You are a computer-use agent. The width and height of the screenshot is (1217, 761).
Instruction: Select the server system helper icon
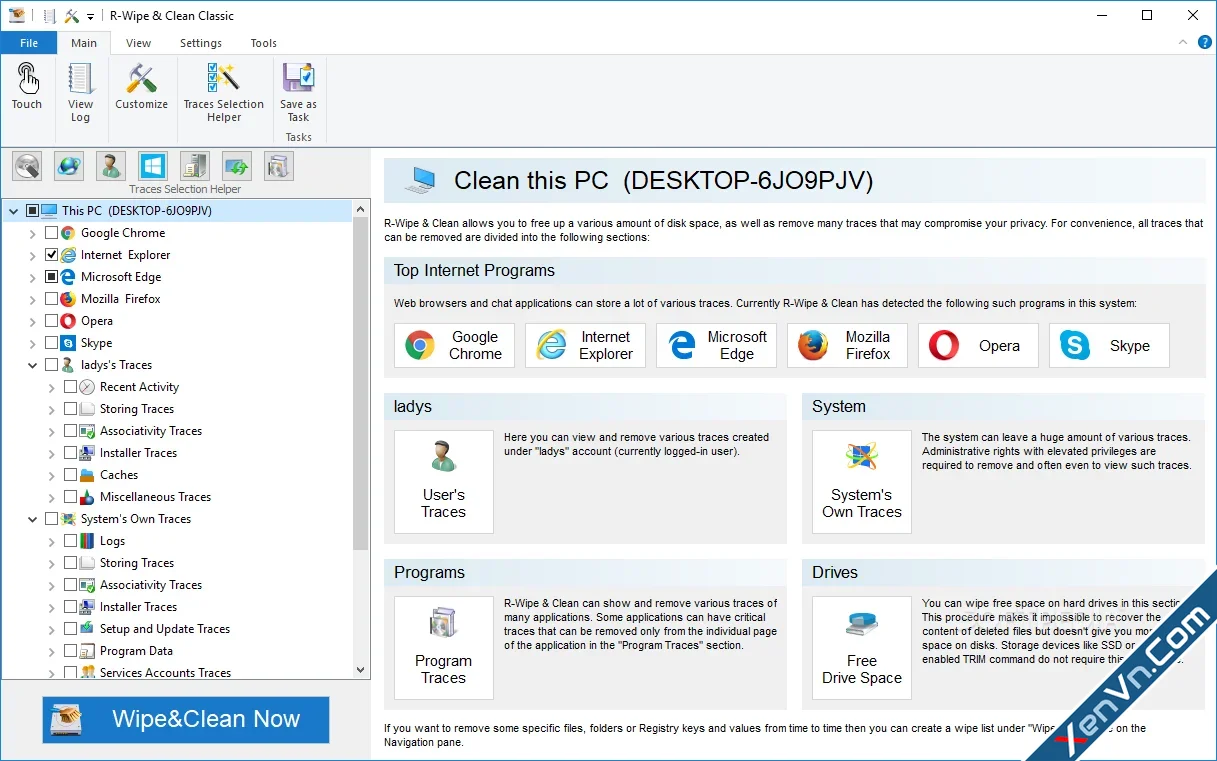[195, 165]
